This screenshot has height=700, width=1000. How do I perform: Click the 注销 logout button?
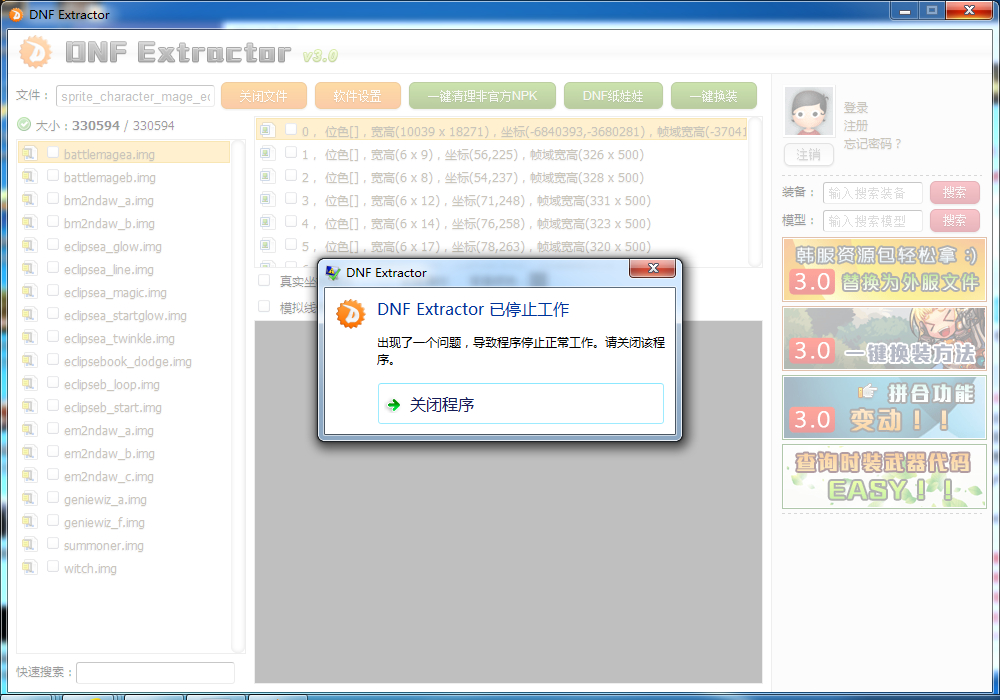[809, 154]
